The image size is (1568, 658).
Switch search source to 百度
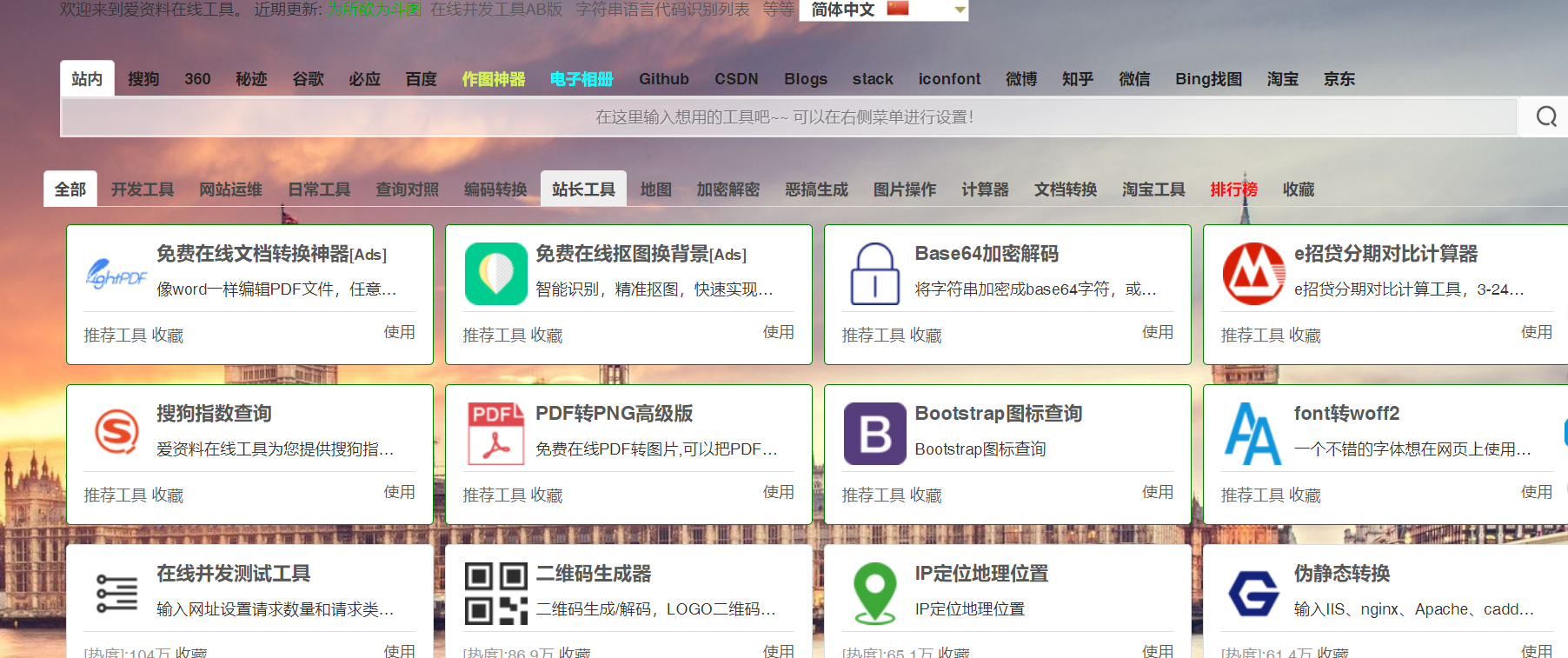tap(421, 79)
